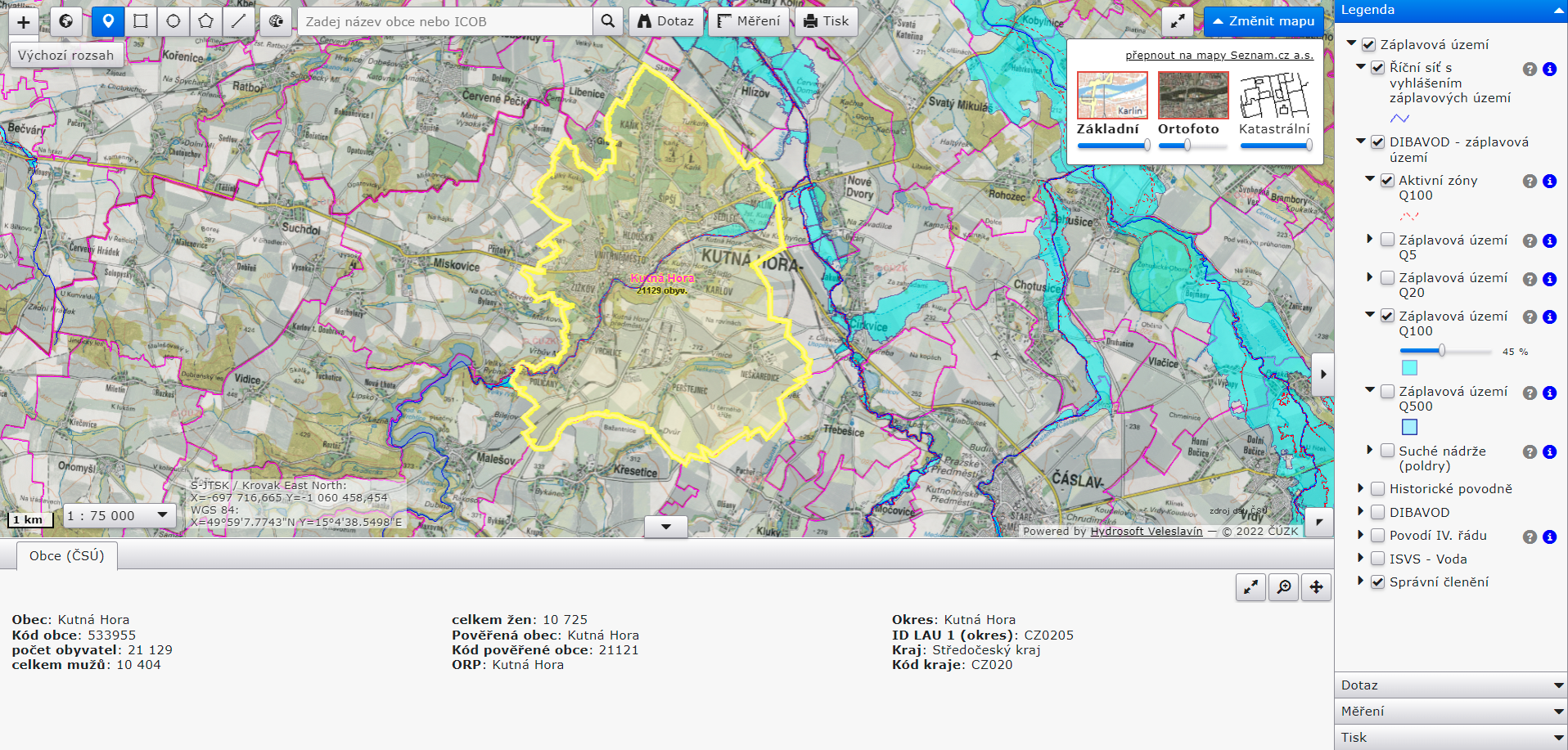Click help icon for Záplavová území Q100

click(x=1530, y=317)
